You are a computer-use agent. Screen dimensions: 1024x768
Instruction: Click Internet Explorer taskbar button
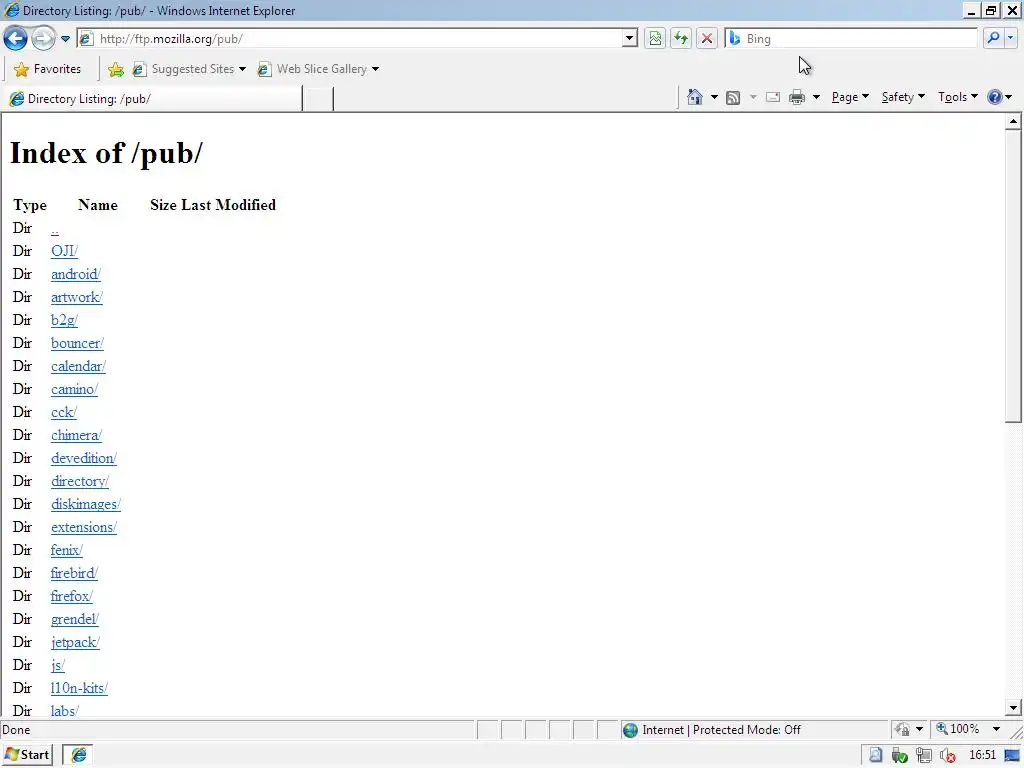tap(78, 755)
